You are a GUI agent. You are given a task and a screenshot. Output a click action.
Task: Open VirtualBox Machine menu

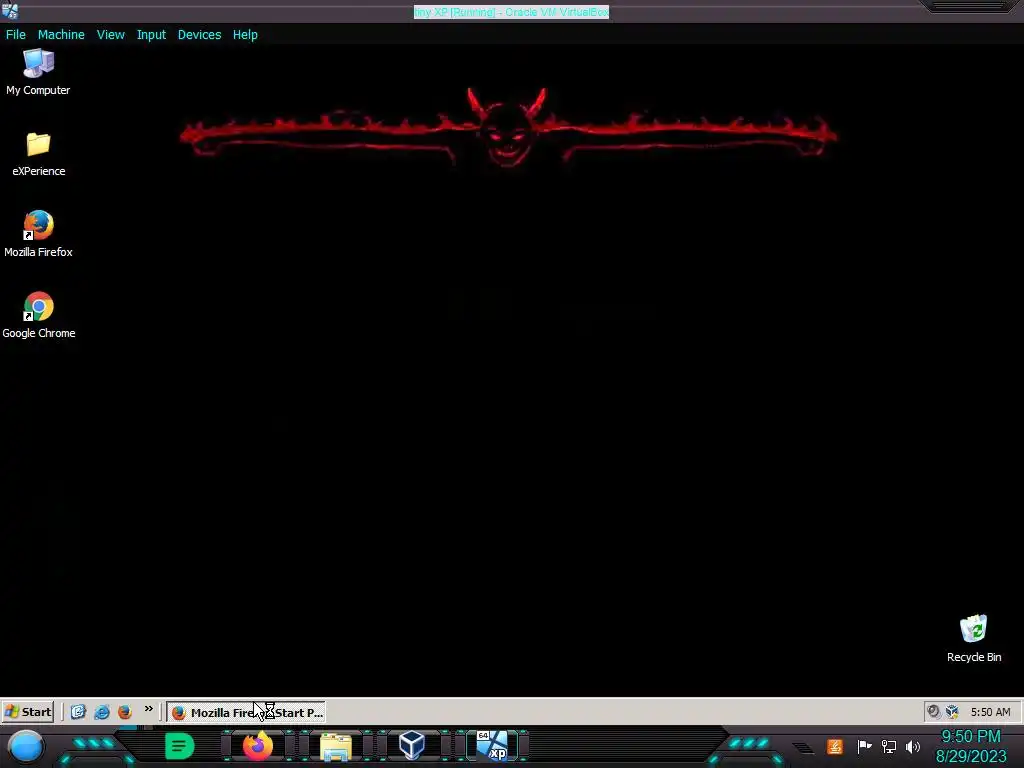click(x=61, y=35)
